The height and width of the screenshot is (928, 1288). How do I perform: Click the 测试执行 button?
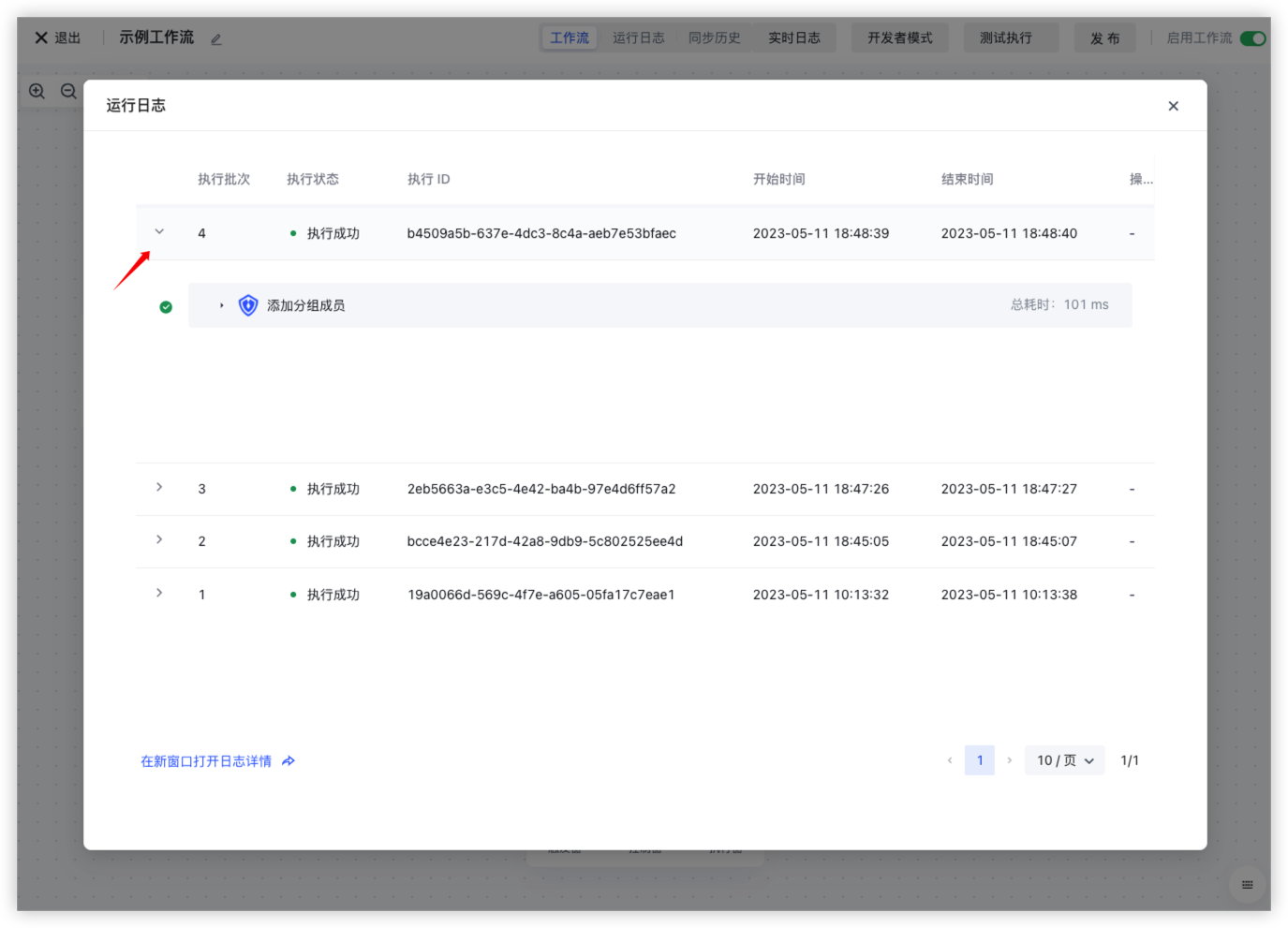1005,38
